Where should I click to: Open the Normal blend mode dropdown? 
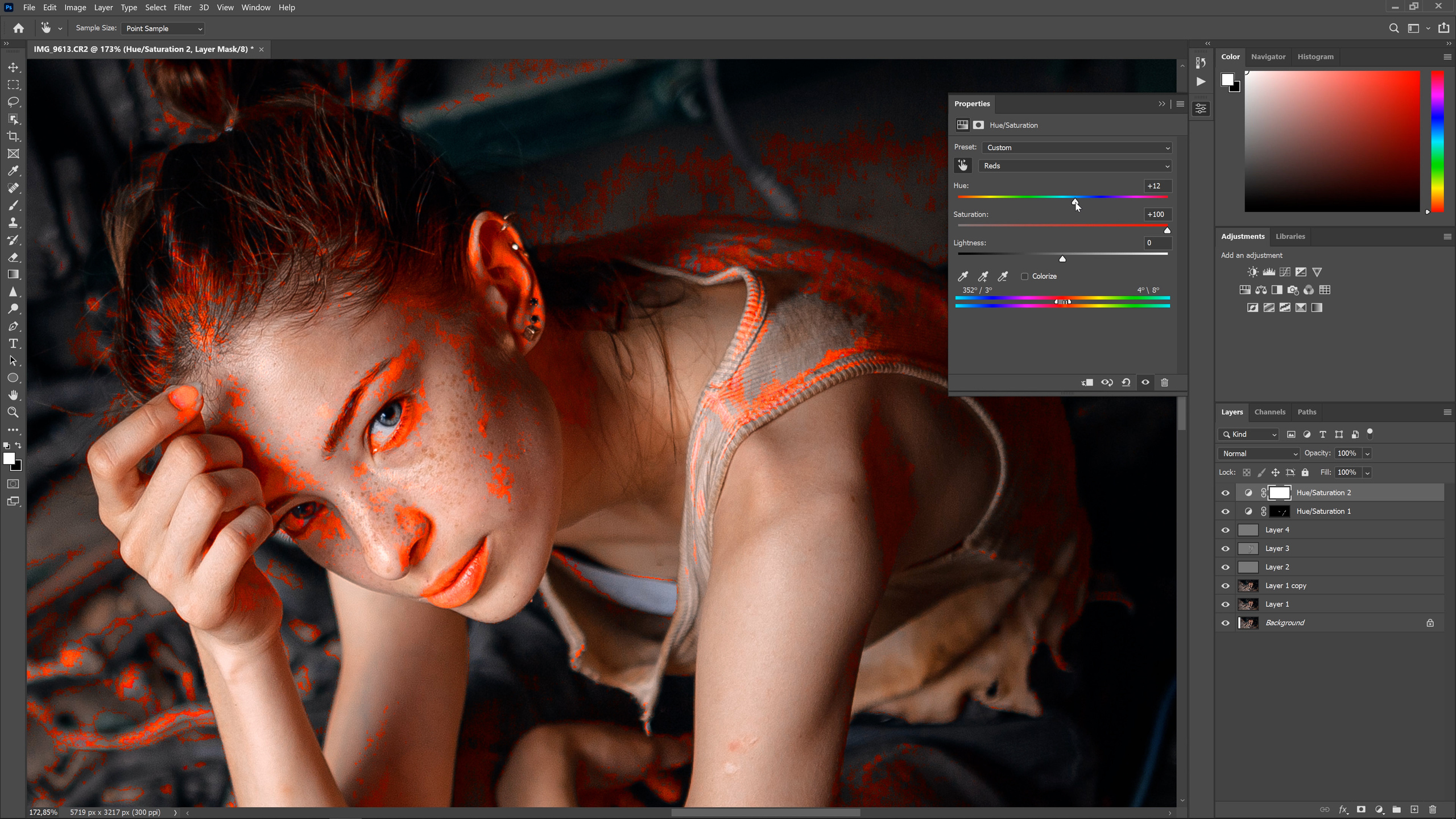pos(1259,453)
